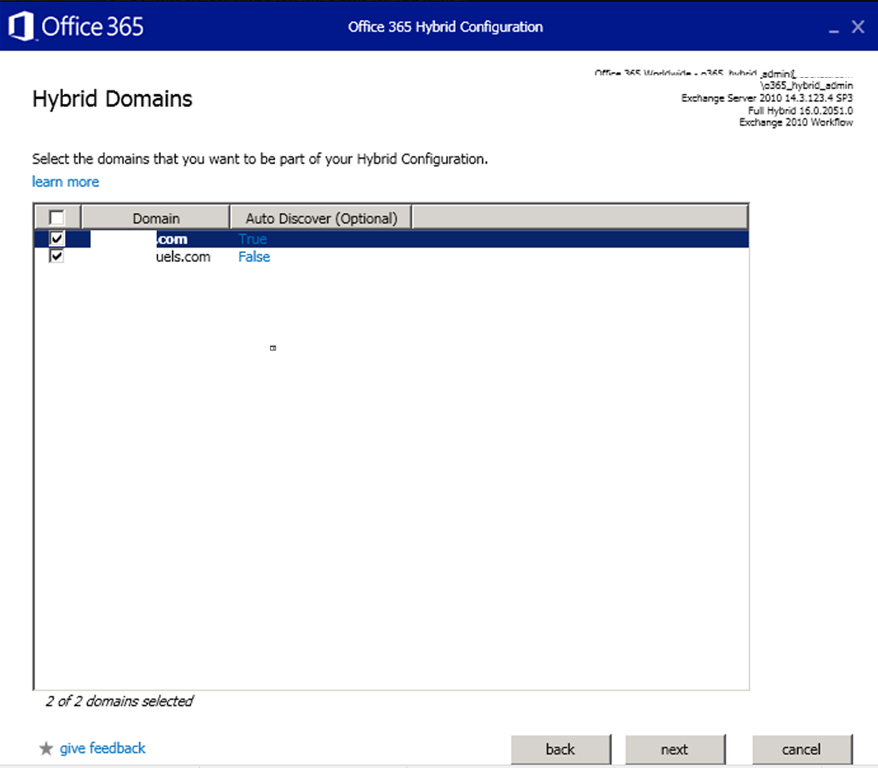878x768 pixels.
Task: Click the 'Select the domains' instruction text
Action: point(260,159)
